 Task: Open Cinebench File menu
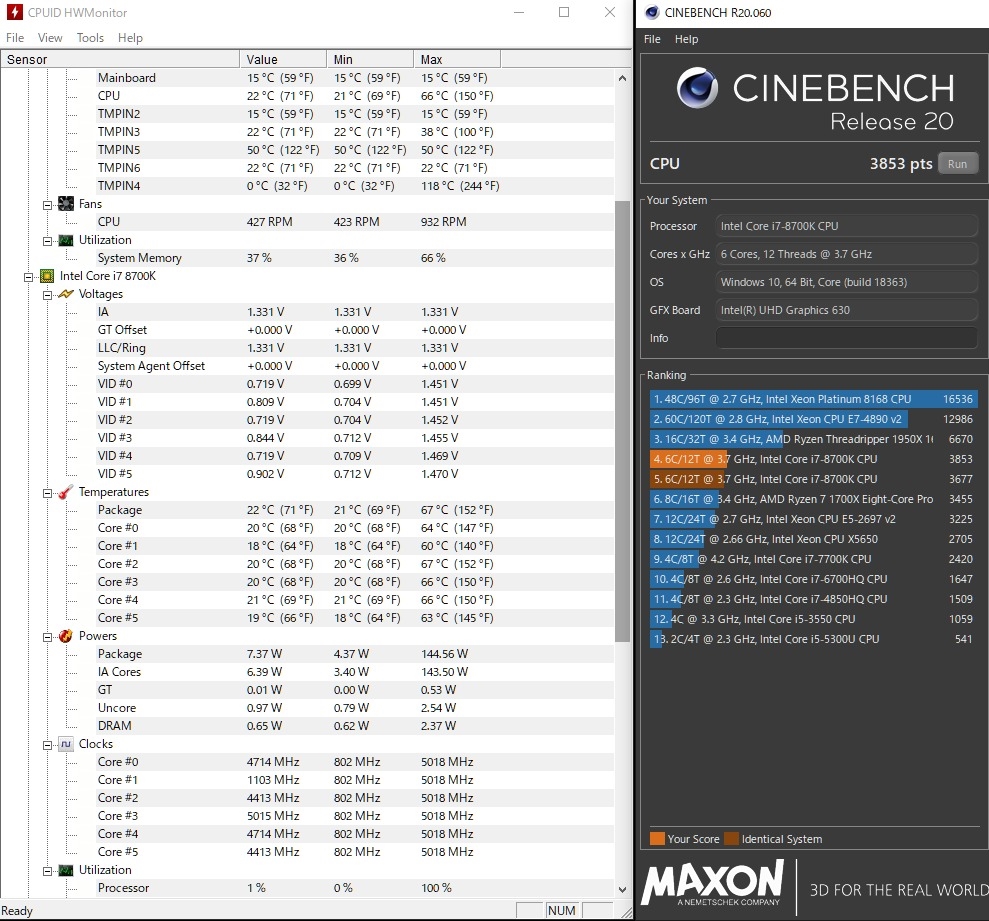(652, 39)
